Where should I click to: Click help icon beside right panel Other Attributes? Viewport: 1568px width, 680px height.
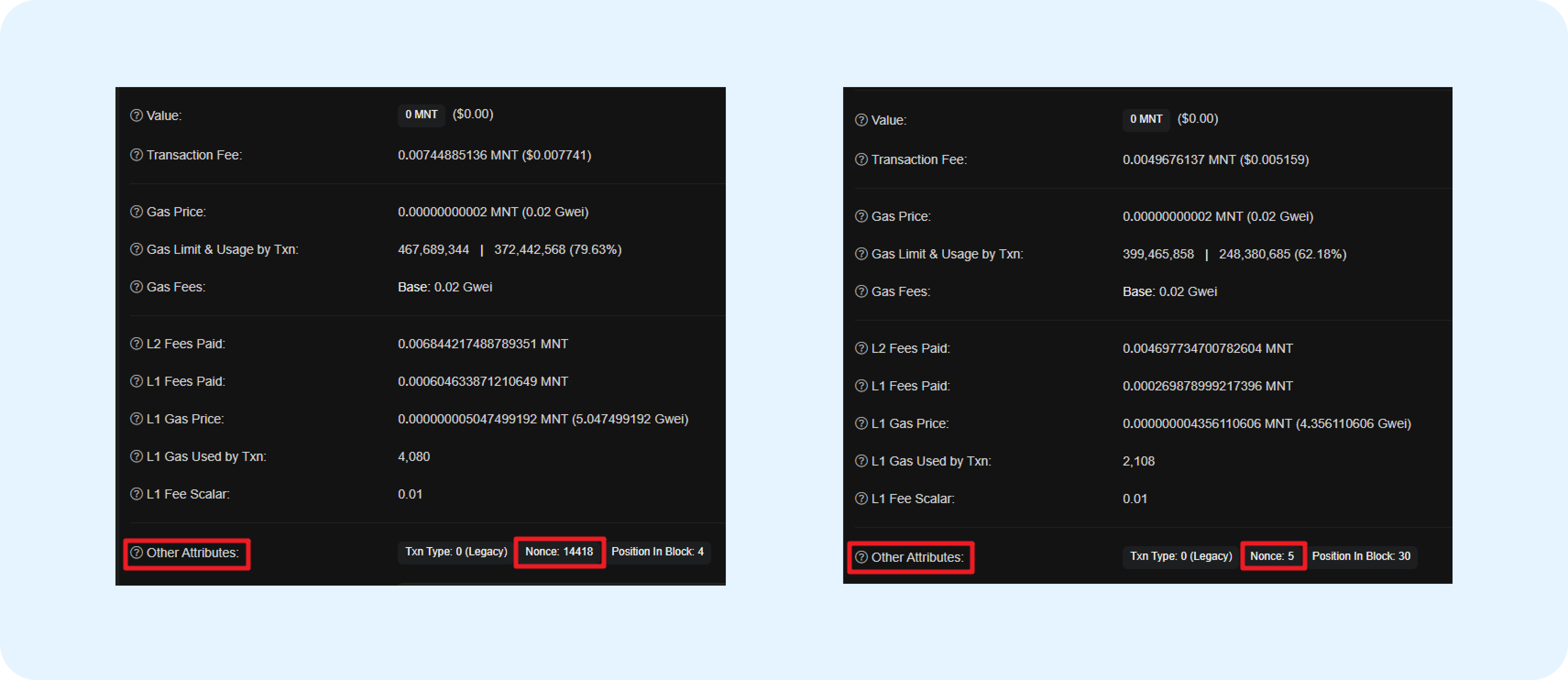[x=861, y=557]
